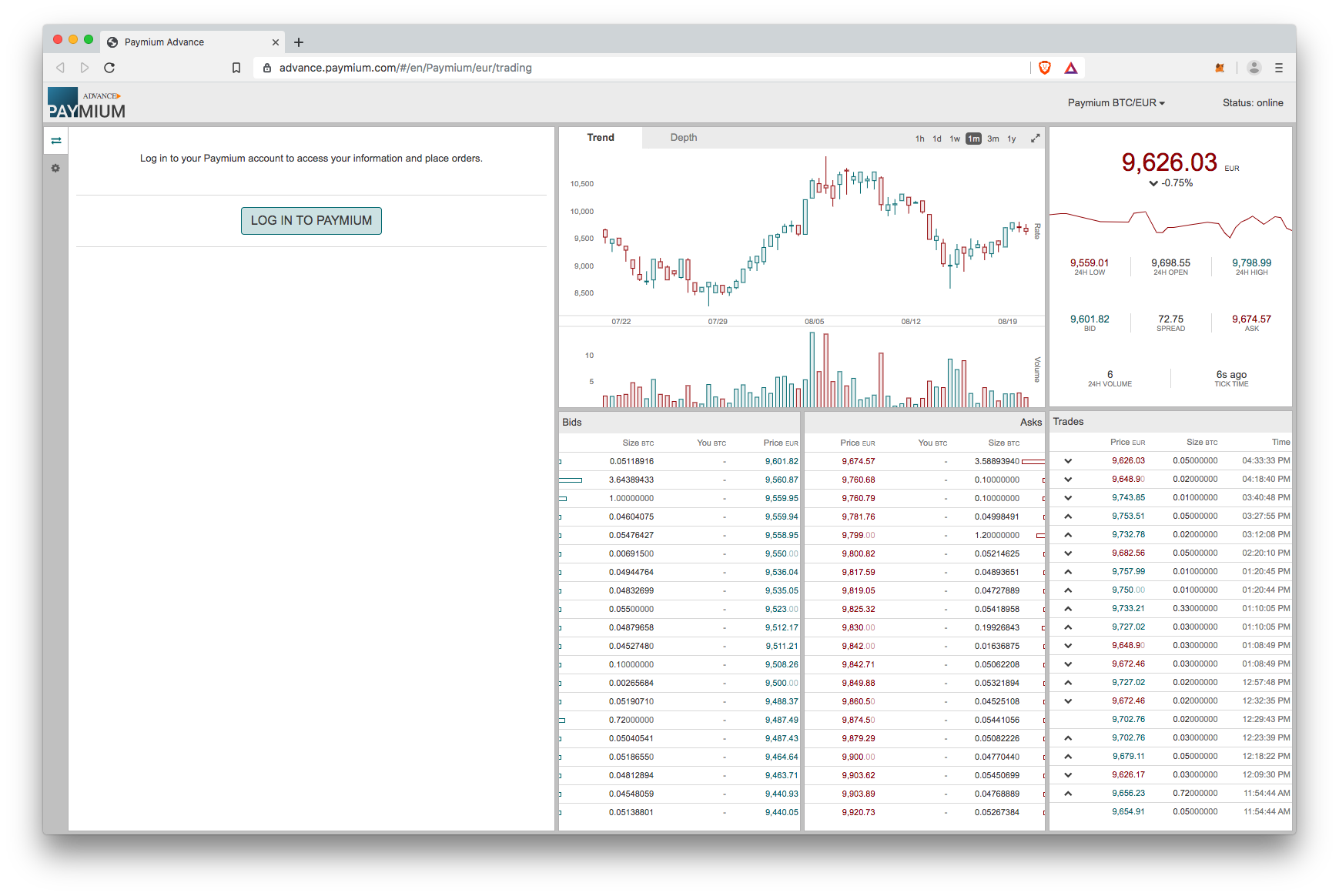Click the address bar URL
The width and height of the screenshot is (1339, 896).
(x=406, y=68)
